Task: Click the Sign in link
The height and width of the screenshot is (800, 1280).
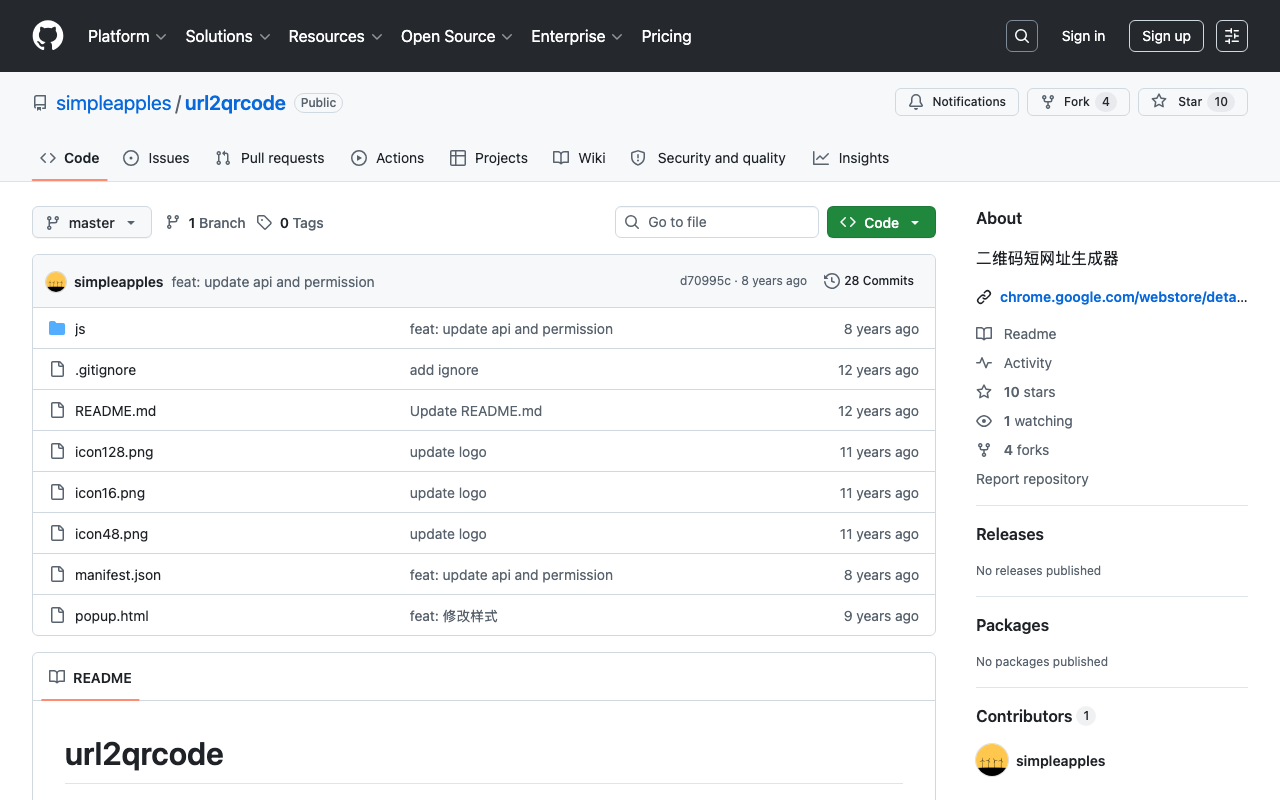Action: [x=1083, y=36]
